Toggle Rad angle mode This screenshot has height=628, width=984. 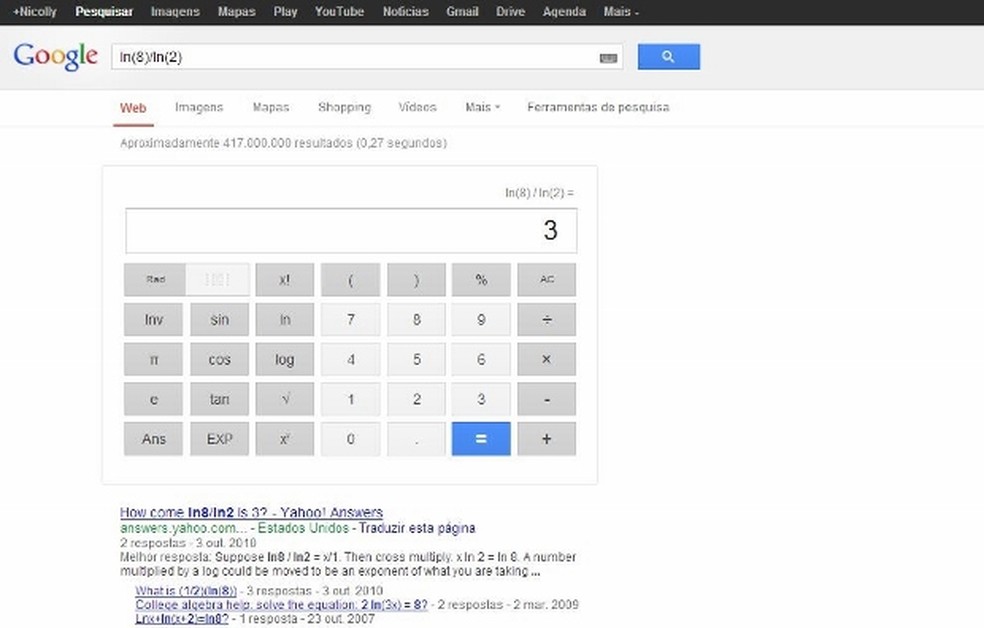(153, 279)
